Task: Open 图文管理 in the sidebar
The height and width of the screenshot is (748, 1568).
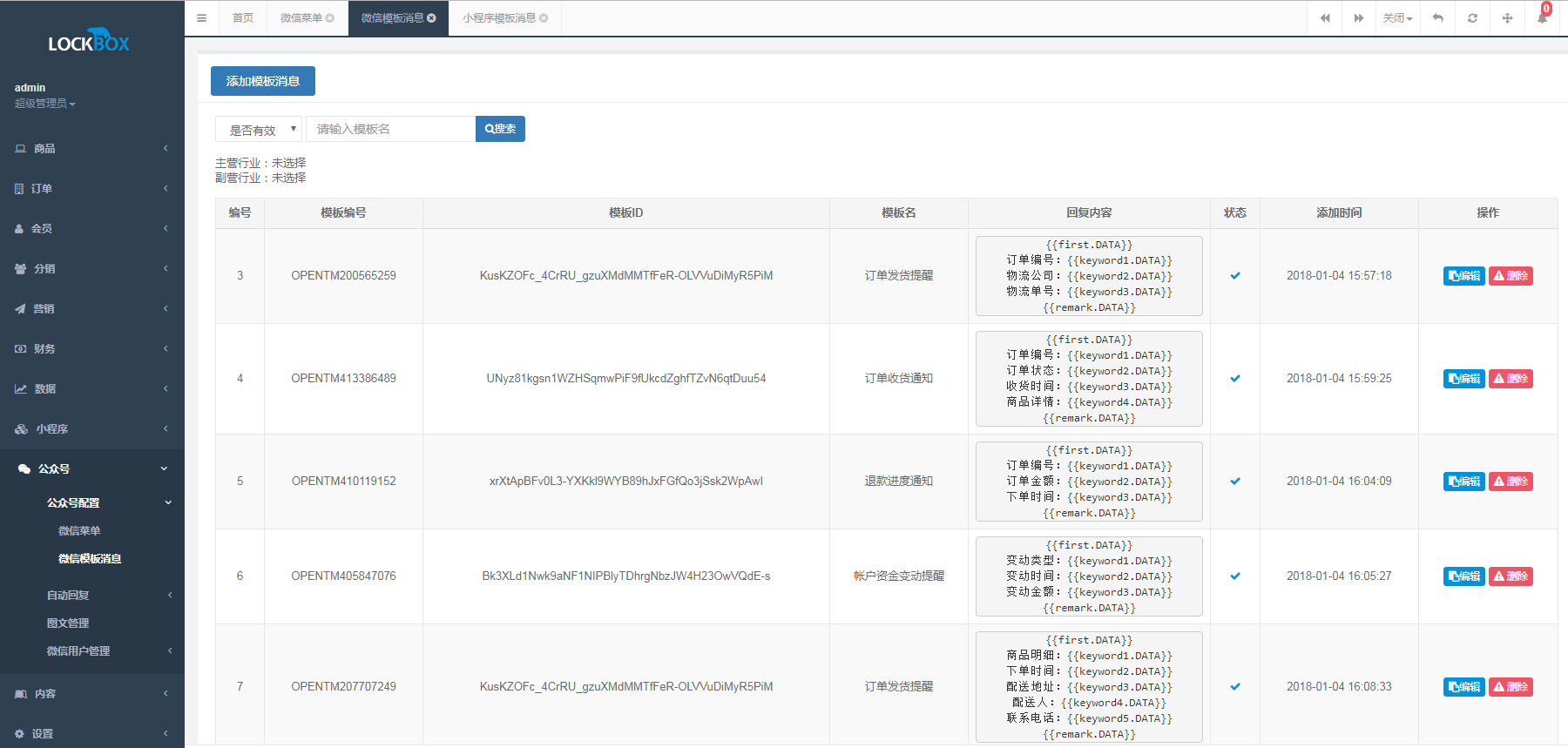Action: 68,623
